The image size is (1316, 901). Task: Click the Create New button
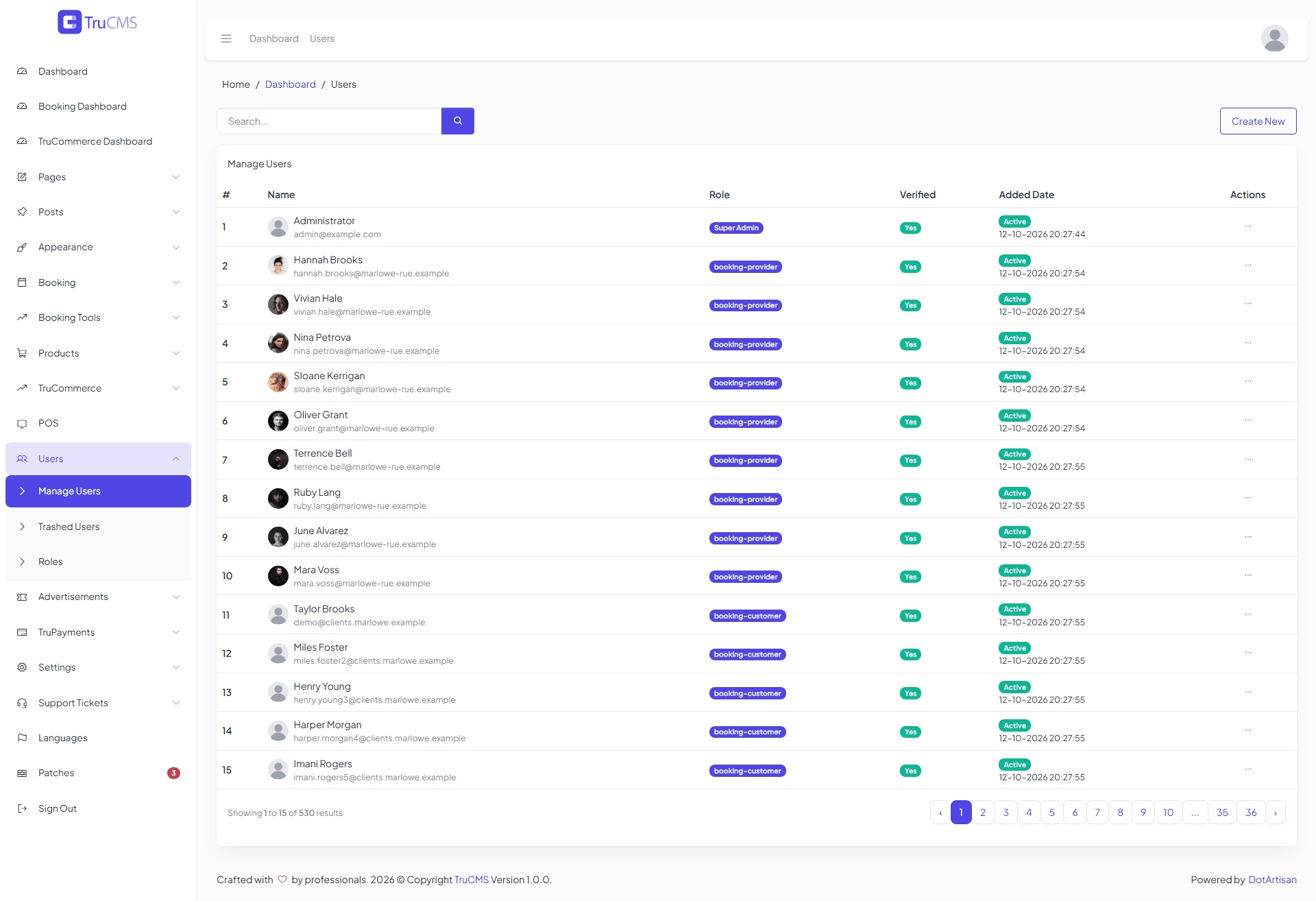[x=1258, y=121]
